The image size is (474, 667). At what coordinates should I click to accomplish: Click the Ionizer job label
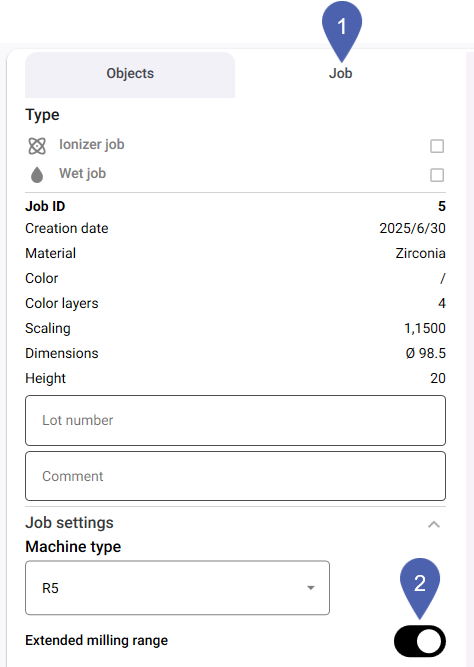click(x=92, y=145)
